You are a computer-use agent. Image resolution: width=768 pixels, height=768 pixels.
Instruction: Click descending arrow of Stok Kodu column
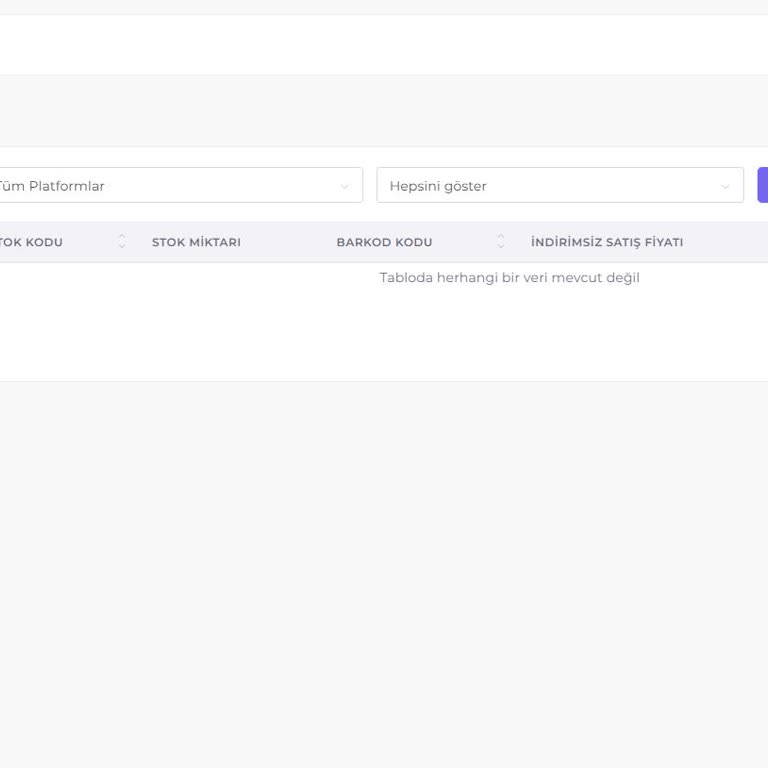point(122,247)
